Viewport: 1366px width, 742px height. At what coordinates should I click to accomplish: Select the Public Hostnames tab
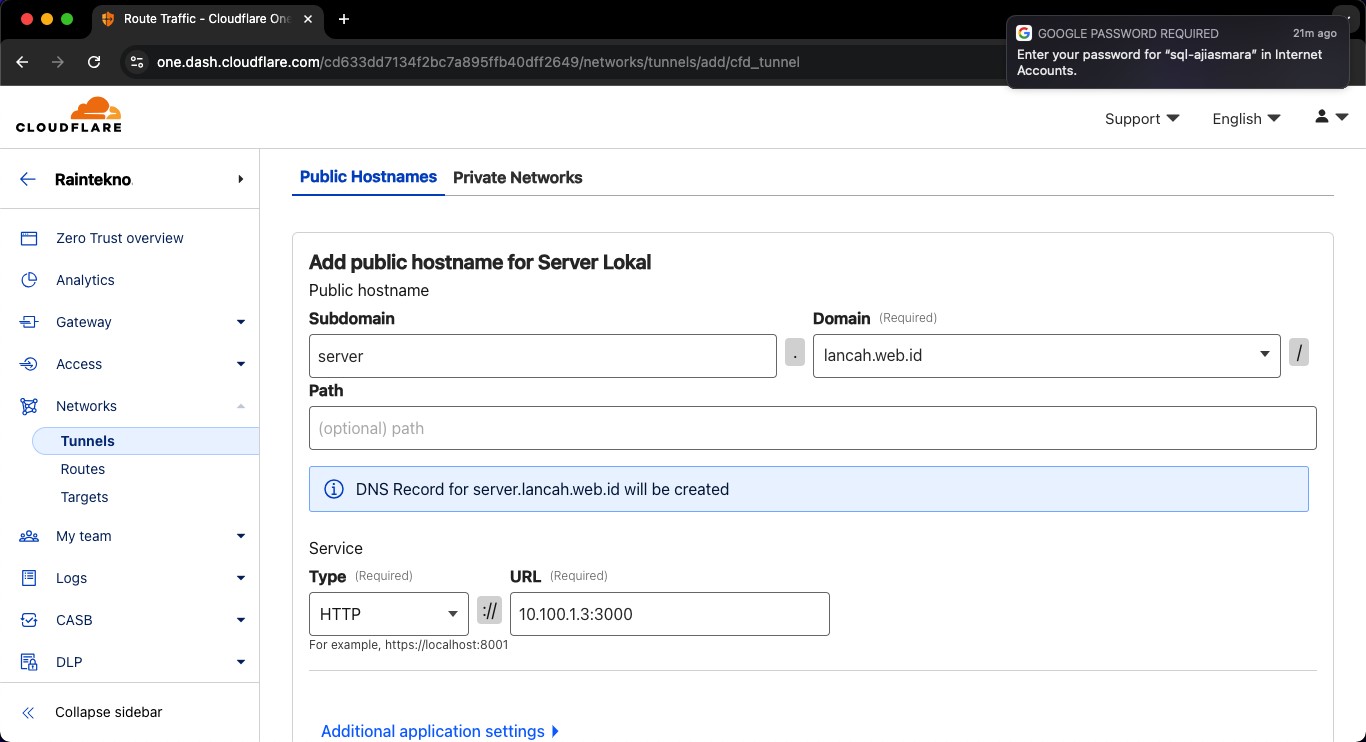368,177
